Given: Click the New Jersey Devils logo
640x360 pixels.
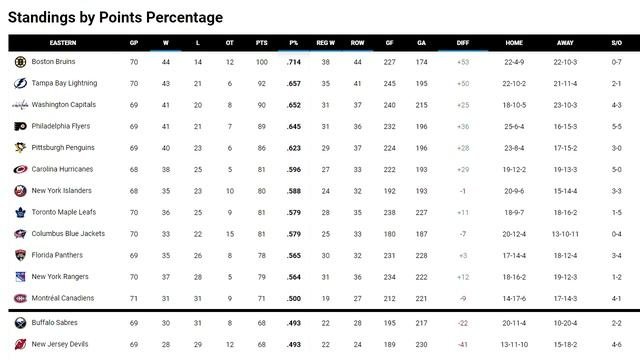Looking at the screenshot, I should [x=20, y=344].
